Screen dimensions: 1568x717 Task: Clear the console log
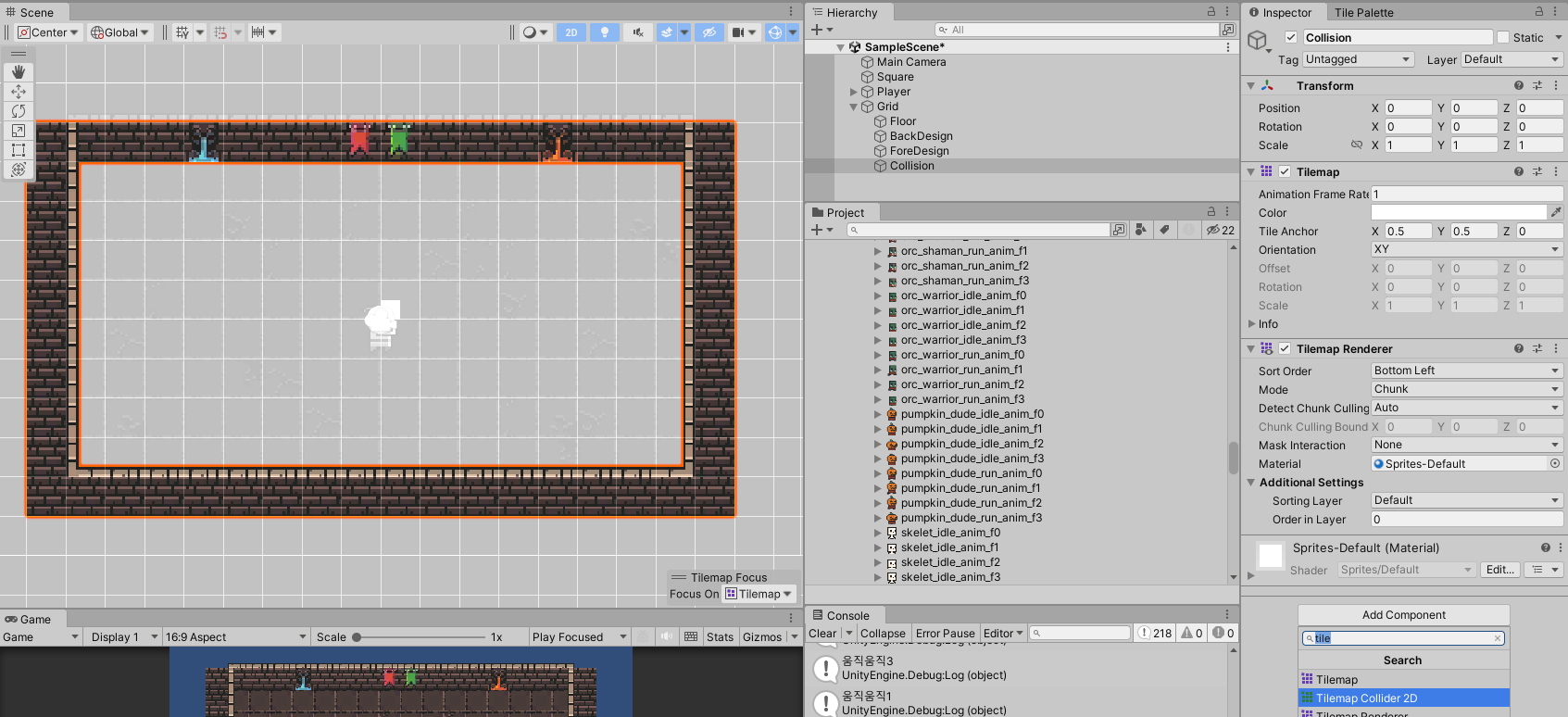pyautogui.click(x=822, y=634)
